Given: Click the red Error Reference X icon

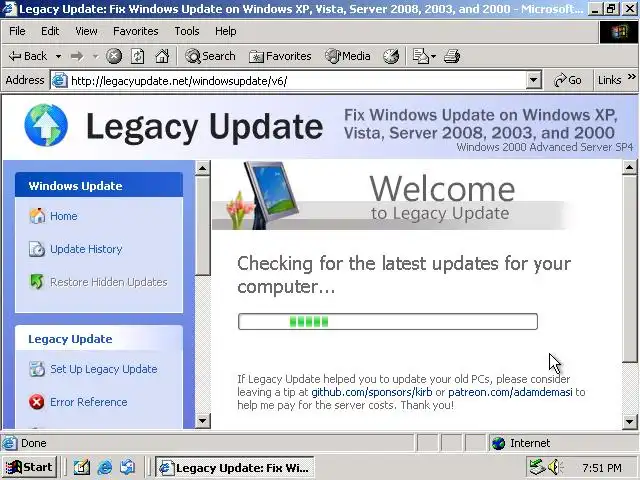Looking at the screenshot, I should [37, 402].
